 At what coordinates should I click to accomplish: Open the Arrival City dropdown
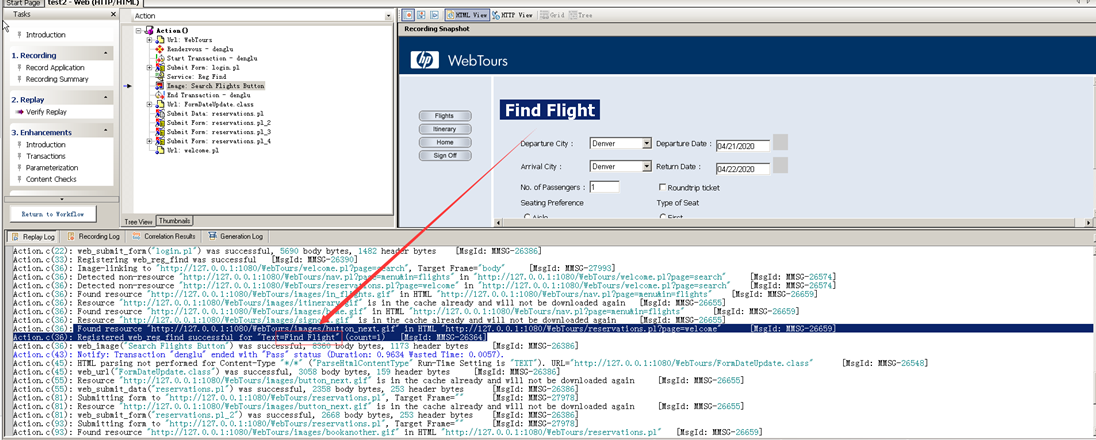pyautogui.click(x=646, y=166)
